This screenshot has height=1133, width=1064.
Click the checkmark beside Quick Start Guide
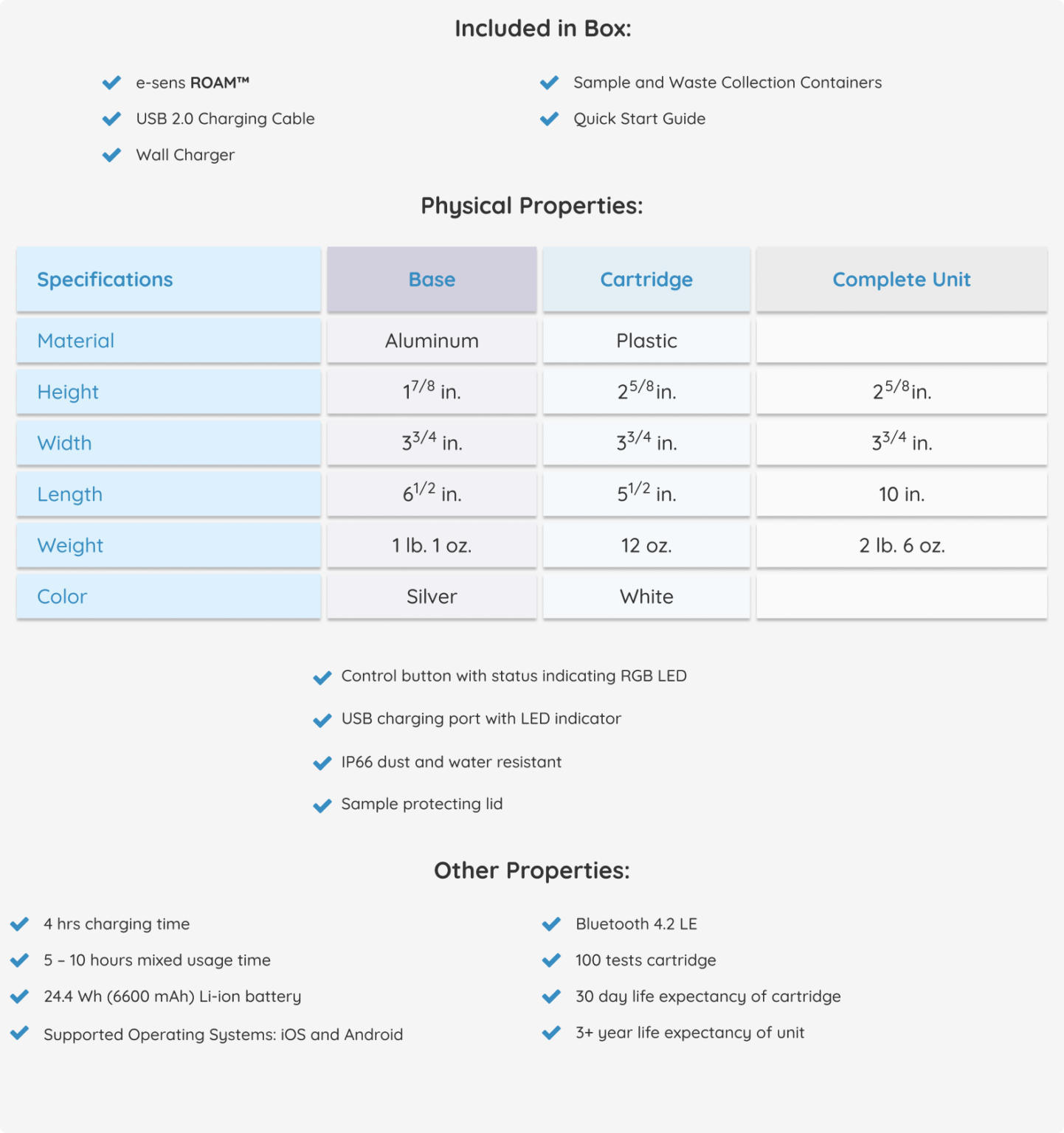(550, 119)
